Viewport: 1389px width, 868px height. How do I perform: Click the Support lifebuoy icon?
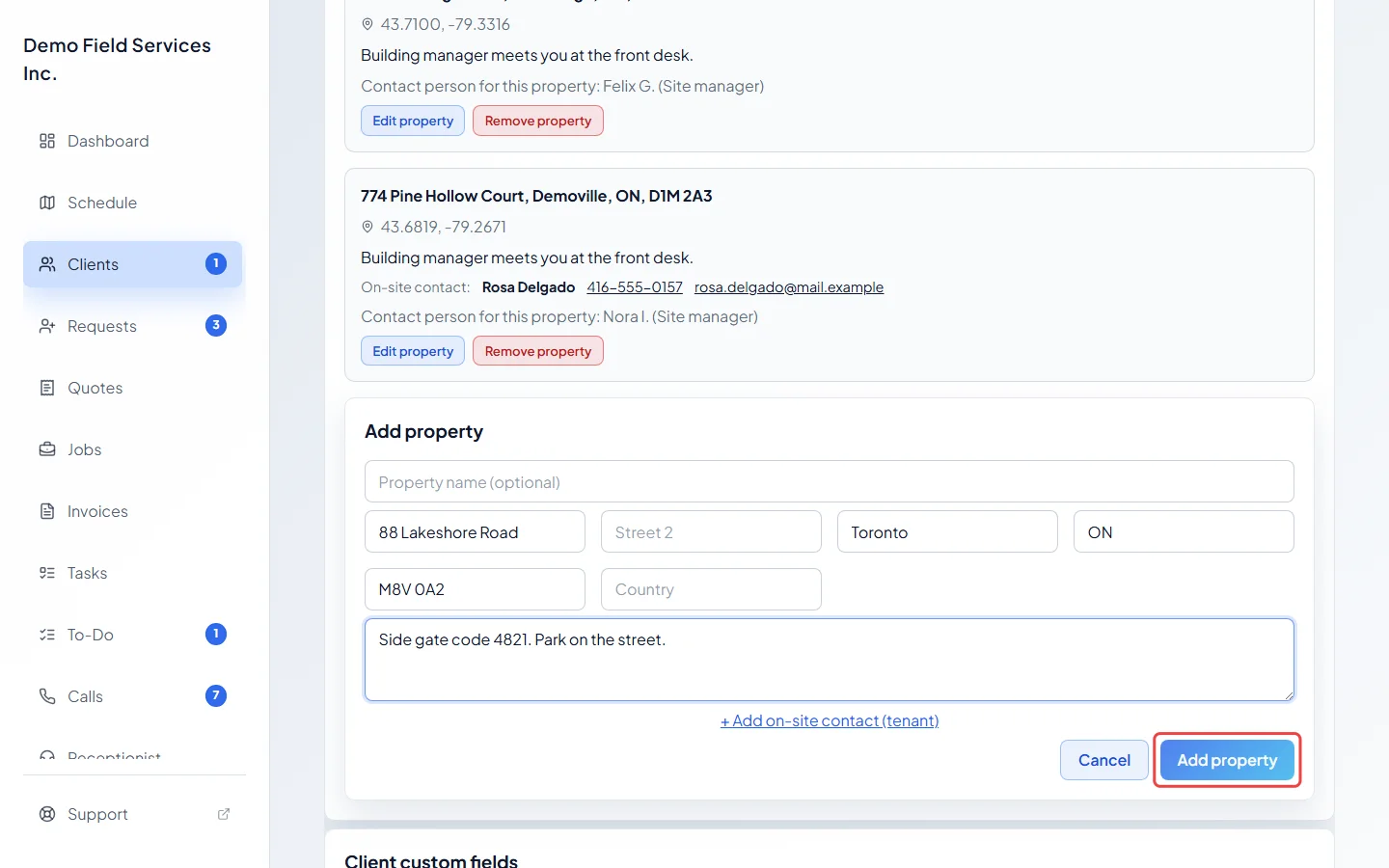47,814
